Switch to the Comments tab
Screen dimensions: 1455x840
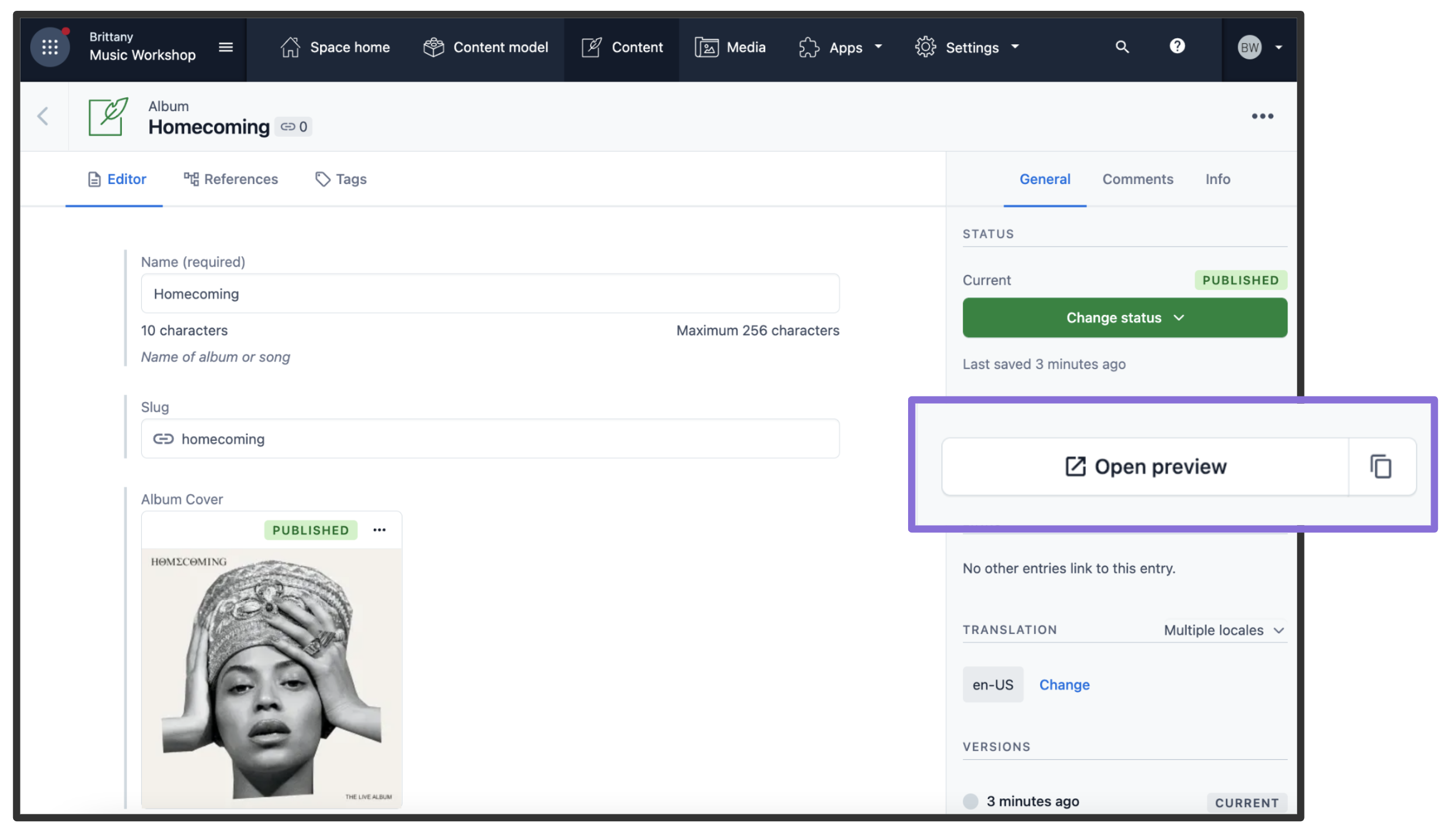pyautogui.click(x=1137, y=179)
